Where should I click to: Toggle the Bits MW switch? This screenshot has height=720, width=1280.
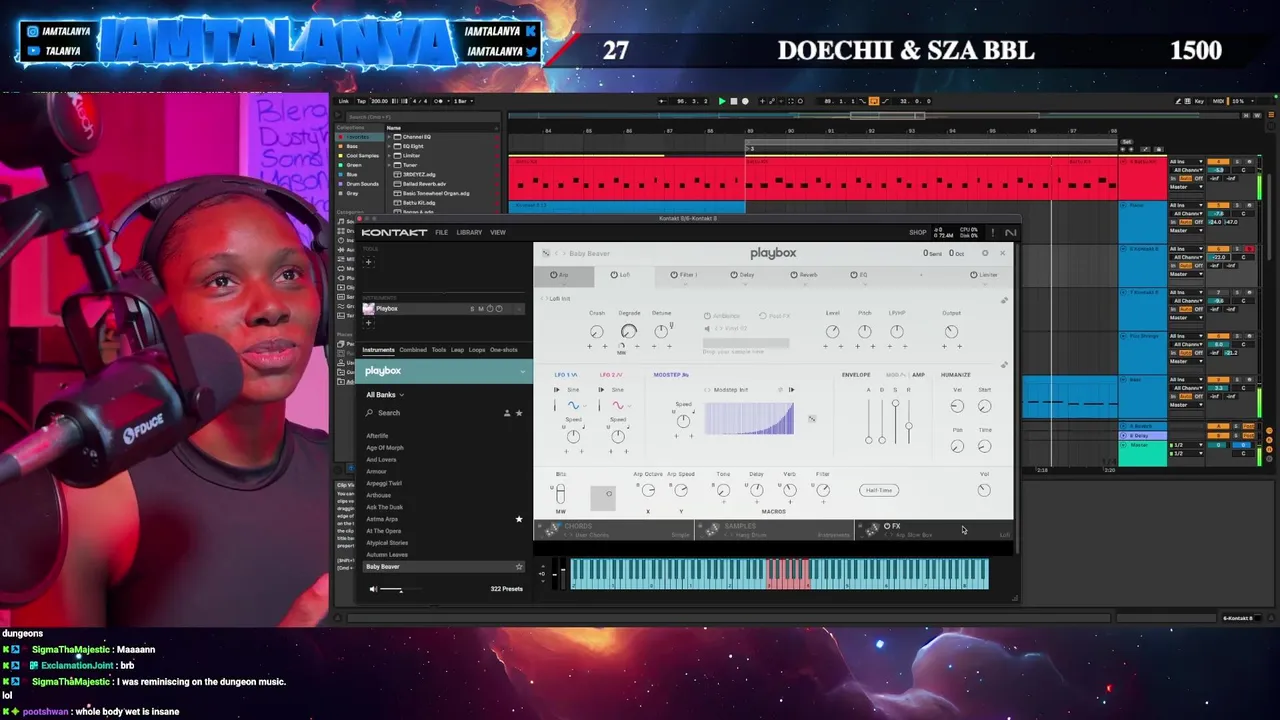point(560,493)
